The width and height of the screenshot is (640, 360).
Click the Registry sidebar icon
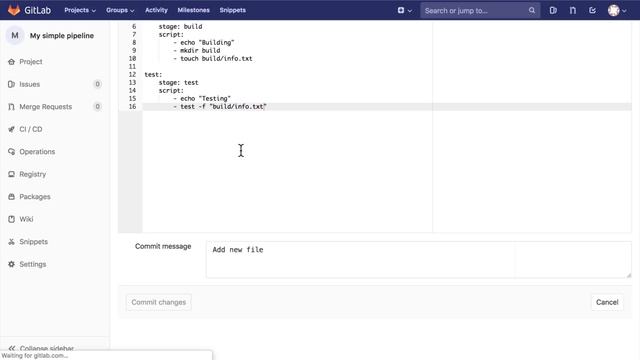click(11, 174)
